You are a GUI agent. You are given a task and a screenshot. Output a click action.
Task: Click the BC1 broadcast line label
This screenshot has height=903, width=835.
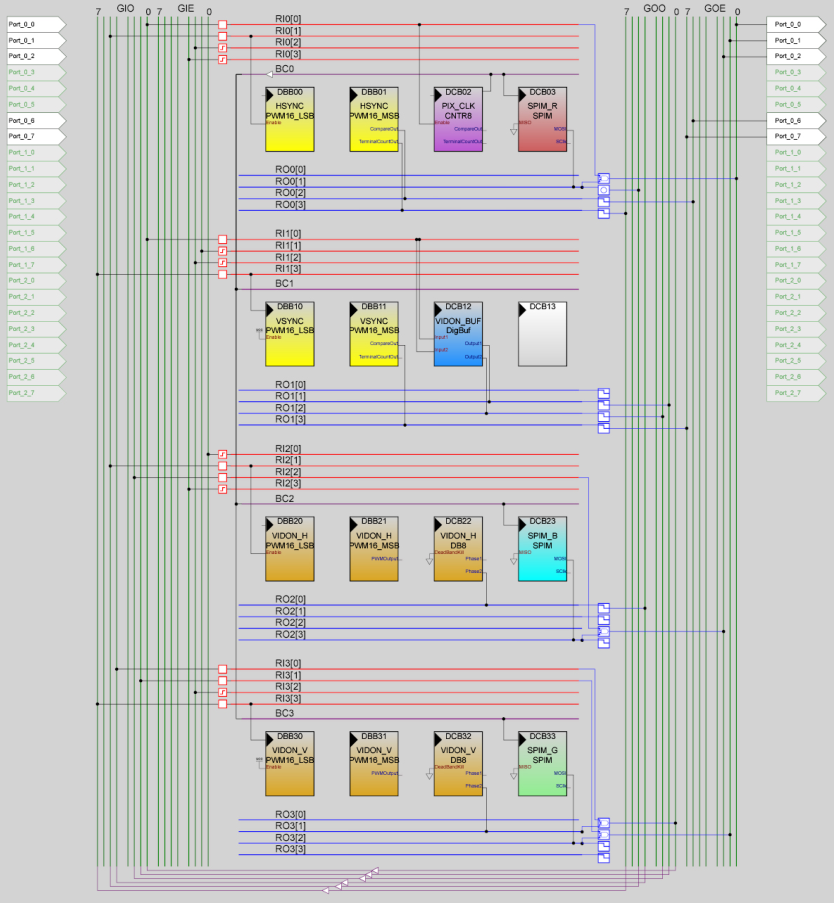284,283
